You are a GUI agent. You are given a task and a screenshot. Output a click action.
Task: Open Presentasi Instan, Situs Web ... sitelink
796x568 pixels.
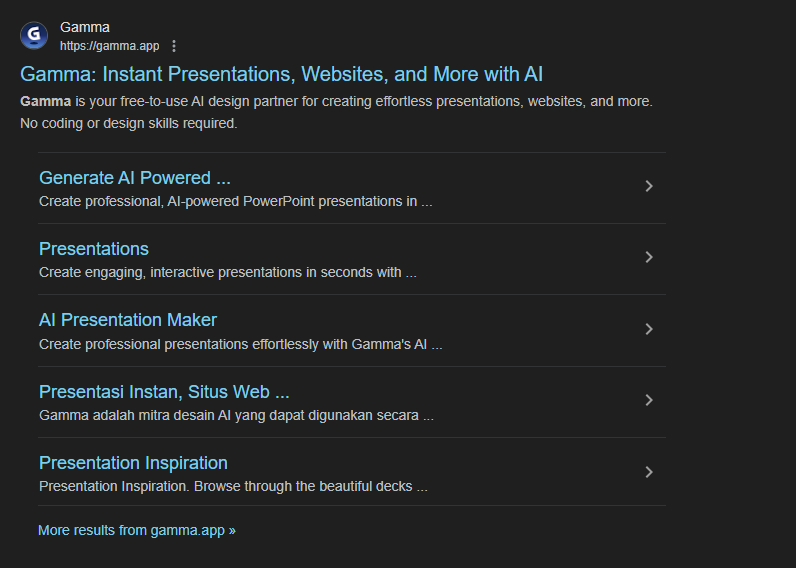[x=164, y=392]
